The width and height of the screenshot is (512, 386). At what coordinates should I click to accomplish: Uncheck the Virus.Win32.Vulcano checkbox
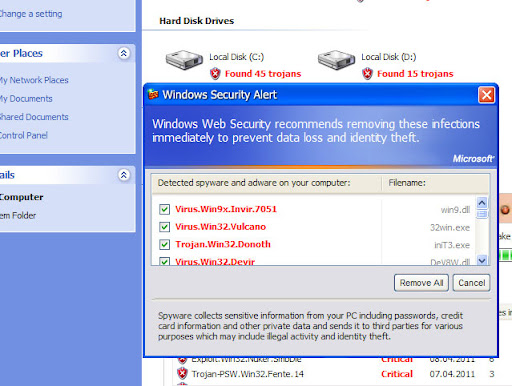164,227
